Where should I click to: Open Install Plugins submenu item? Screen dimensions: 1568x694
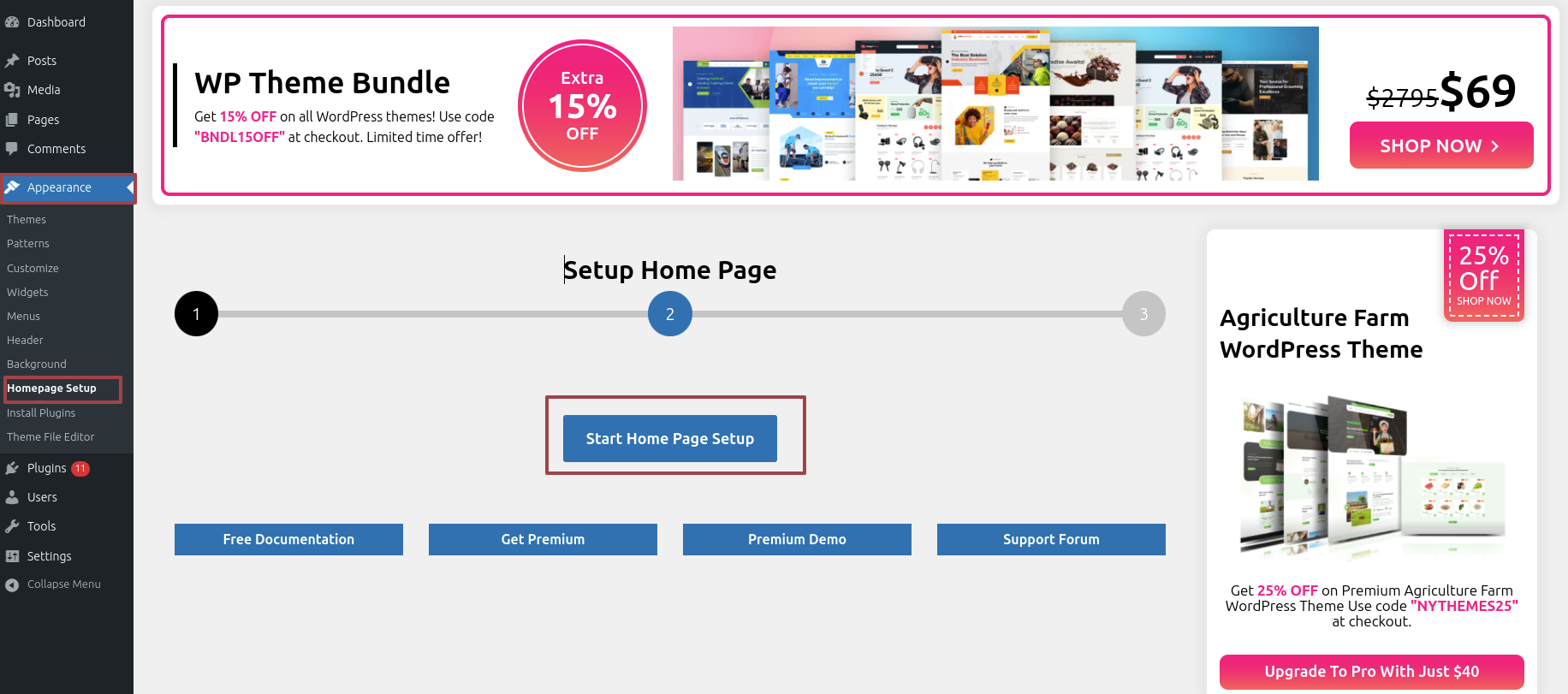[x=41, y=413]
